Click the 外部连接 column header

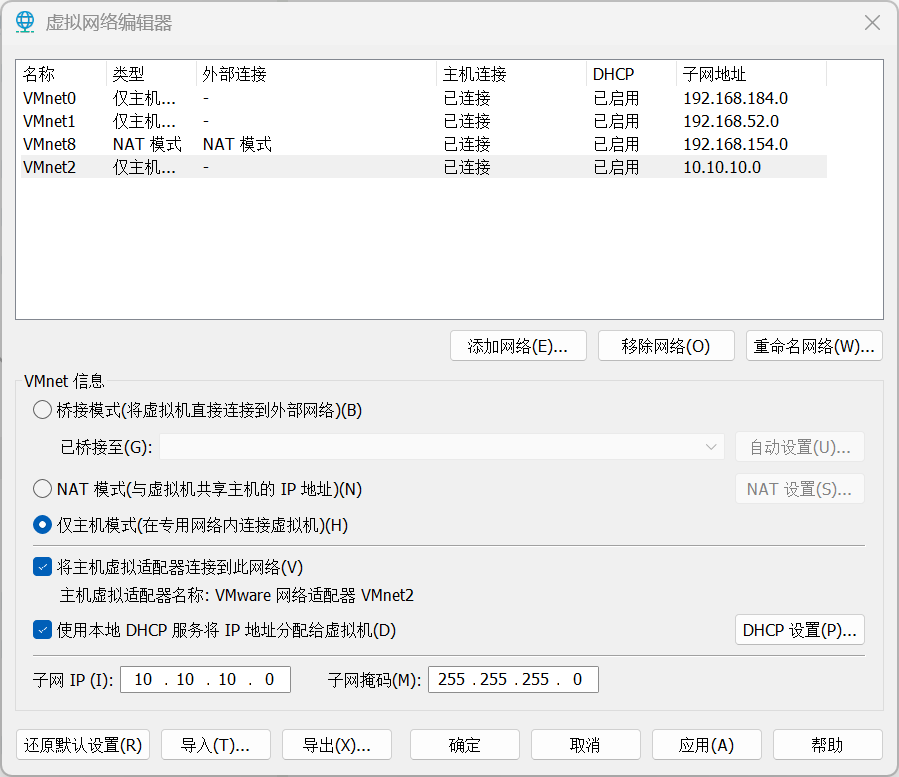pos(316,74)
